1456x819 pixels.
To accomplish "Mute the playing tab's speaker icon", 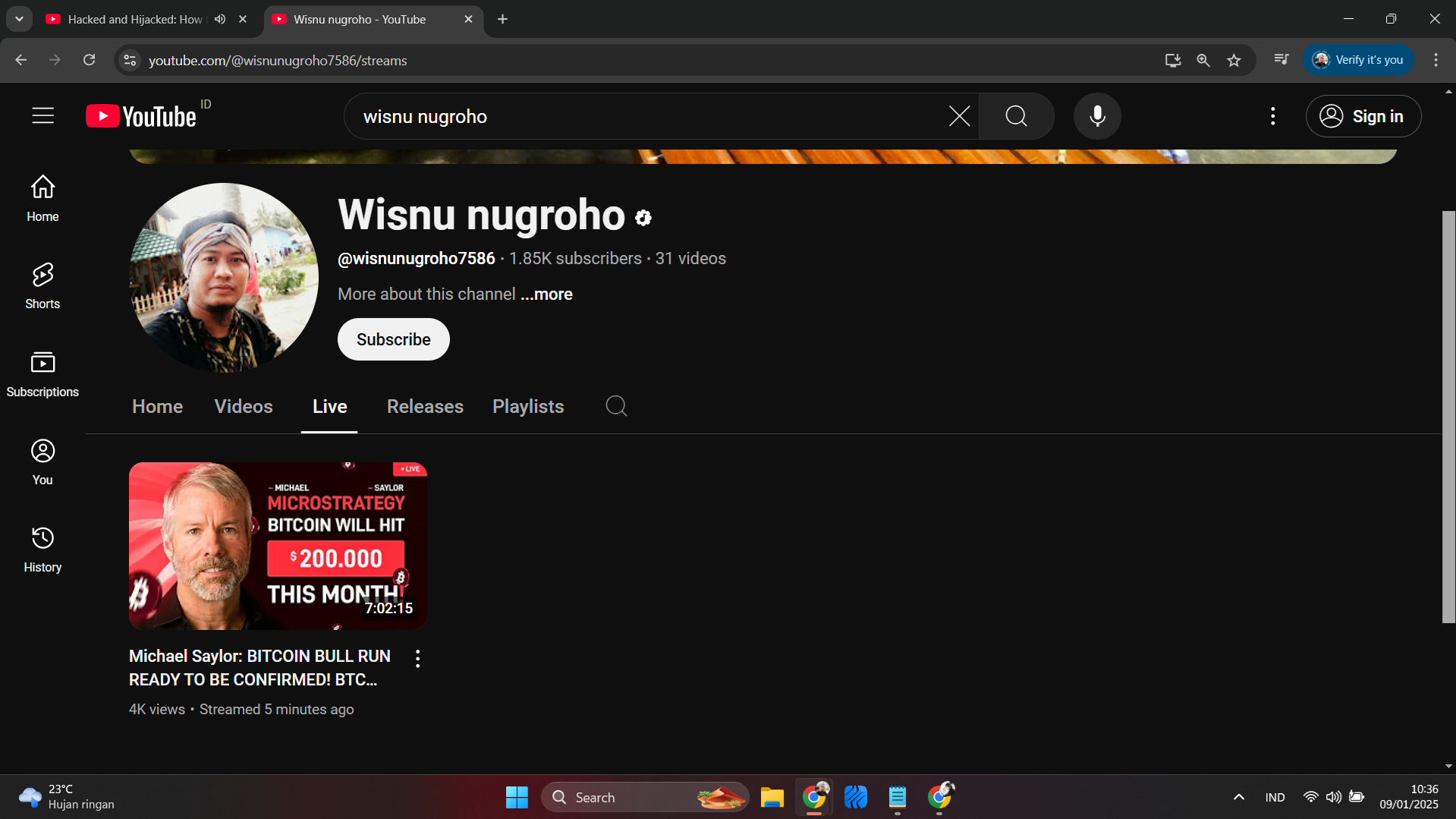I will coord(219,19).
